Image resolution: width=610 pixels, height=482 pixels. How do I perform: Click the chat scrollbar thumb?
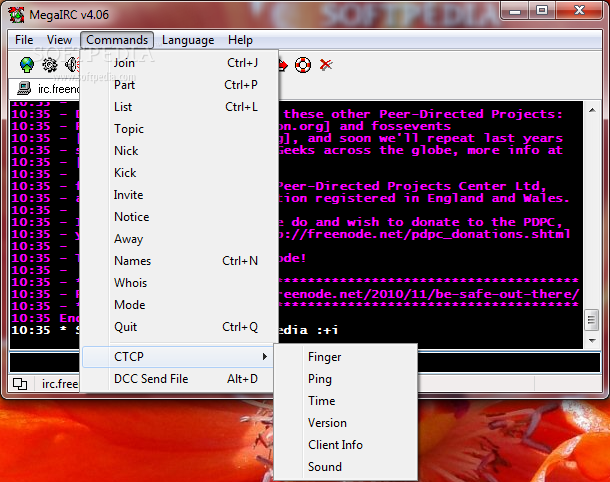point(592,319)
